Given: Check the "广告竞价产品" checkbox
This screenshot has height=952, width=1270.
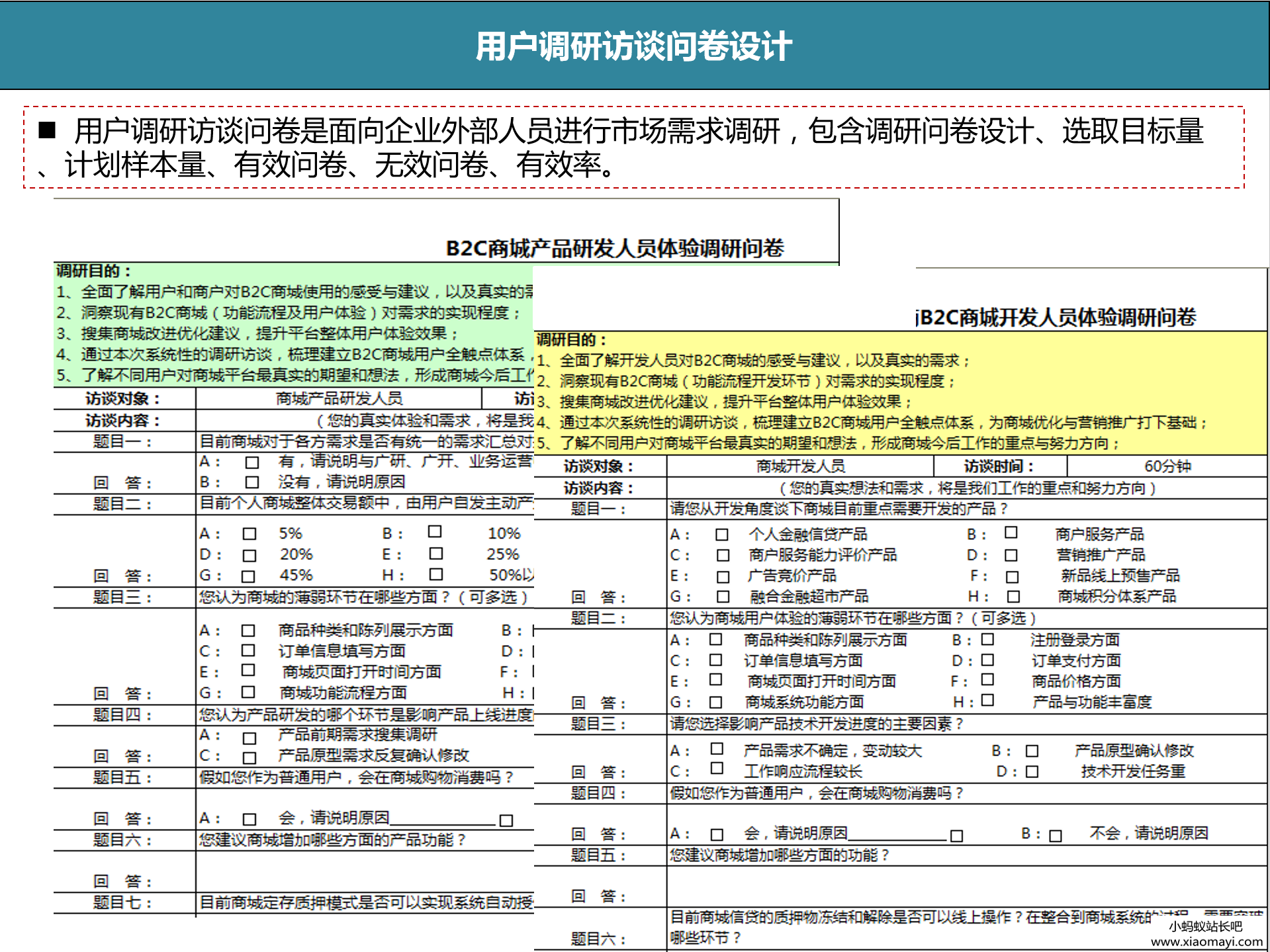Looking at the screenshot, I should (721, 576).
